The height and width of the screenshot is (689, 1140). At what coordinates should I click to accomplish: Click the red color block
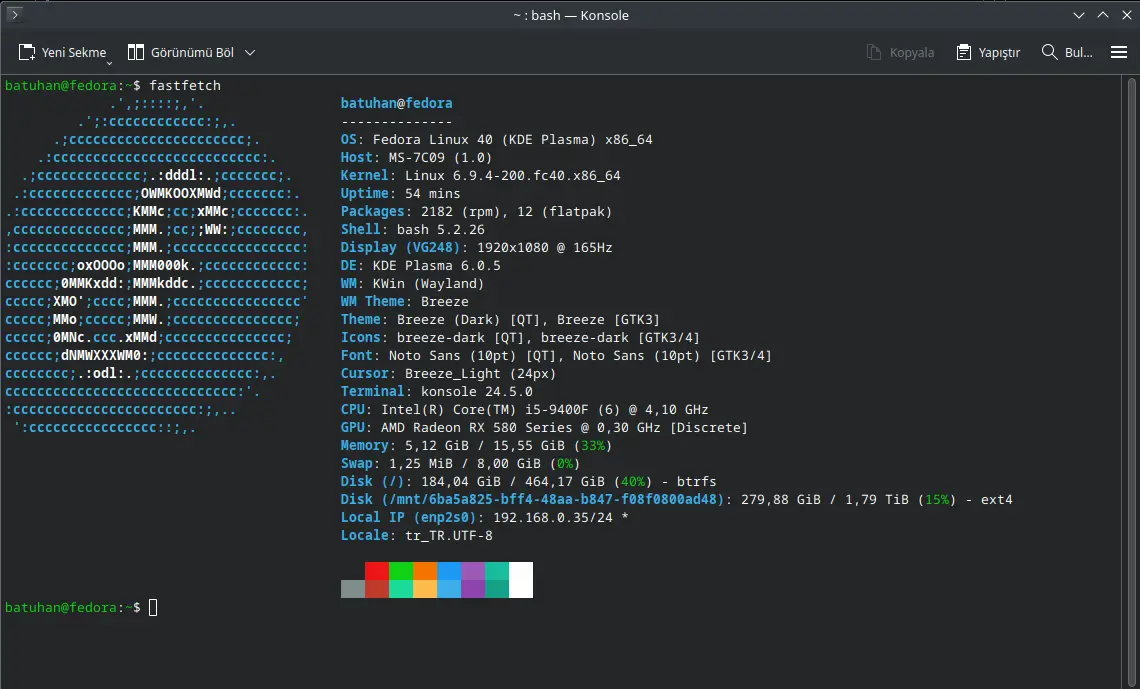click(x=377, y=571)
